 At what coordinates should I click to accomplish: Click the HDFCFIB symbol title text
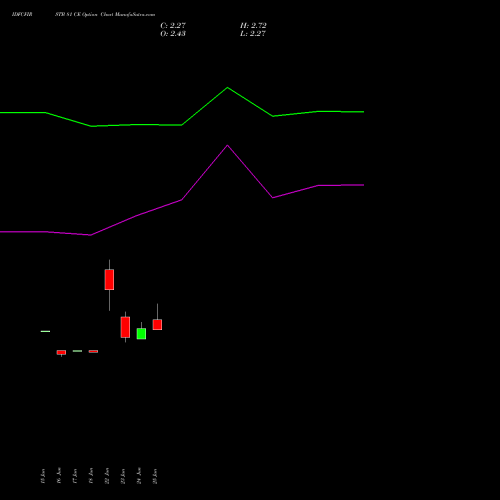22,14
